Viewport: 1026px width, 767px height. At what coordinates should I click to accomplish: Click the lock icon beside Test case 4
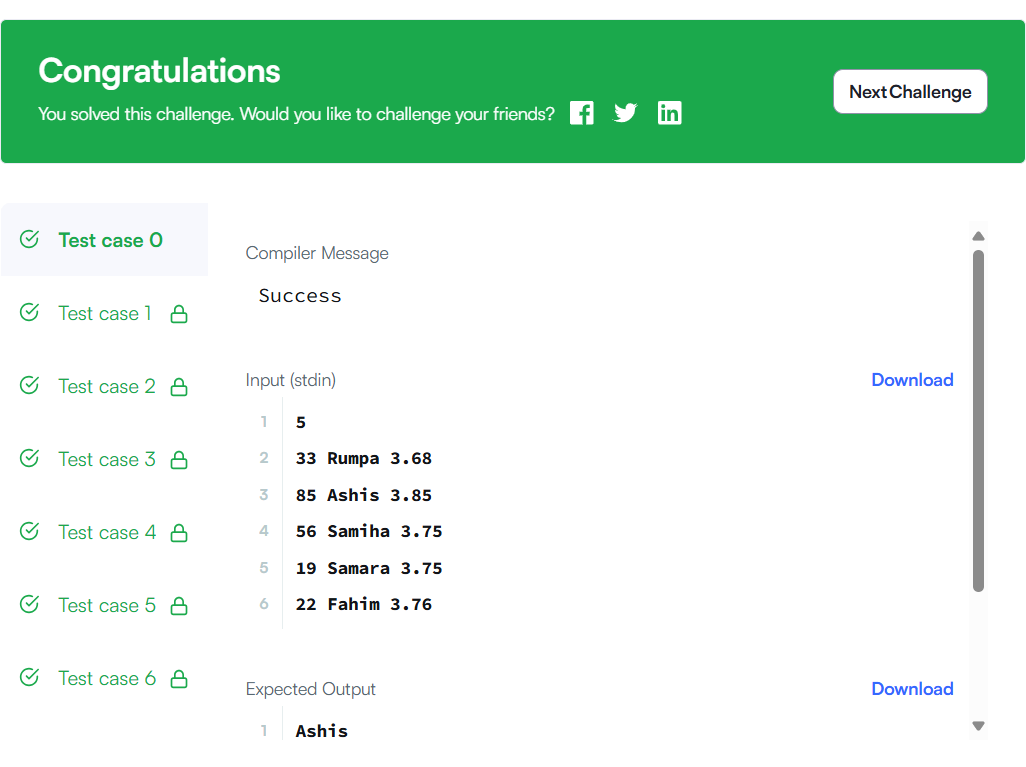(179, 533)
